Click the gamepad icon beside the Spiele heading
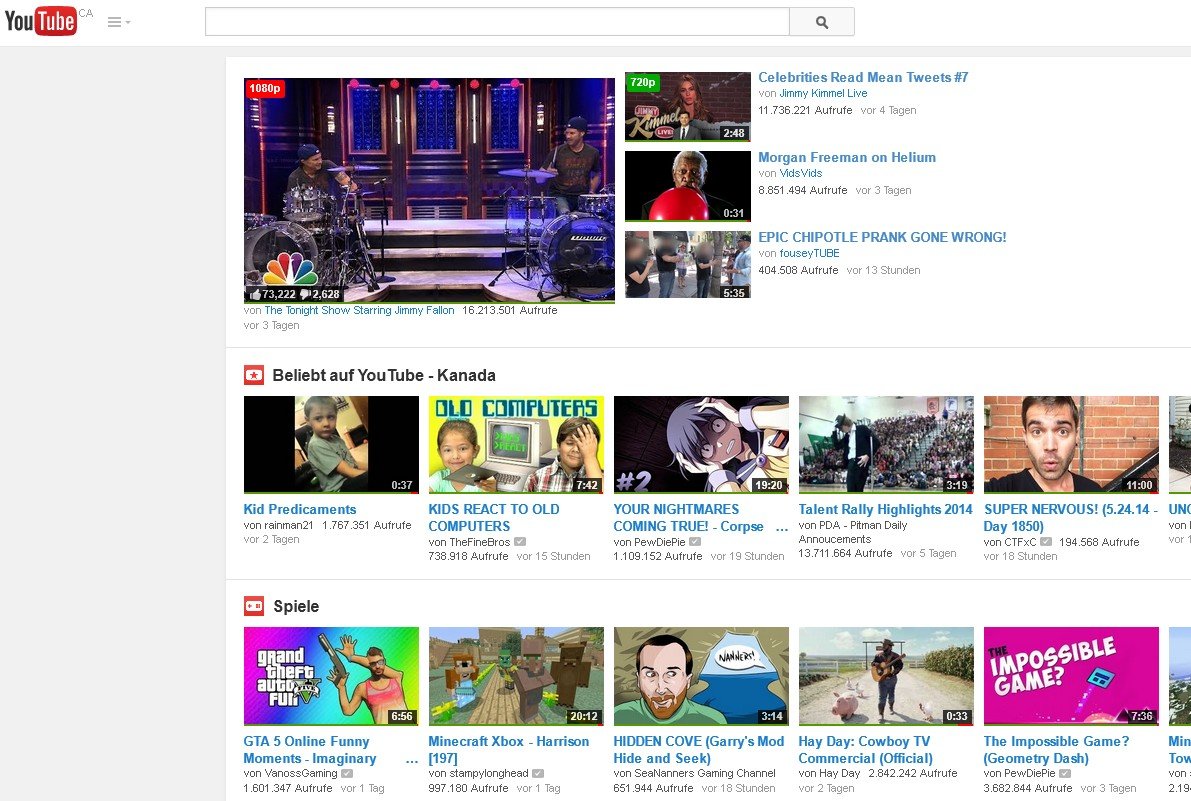 (254, 606)
